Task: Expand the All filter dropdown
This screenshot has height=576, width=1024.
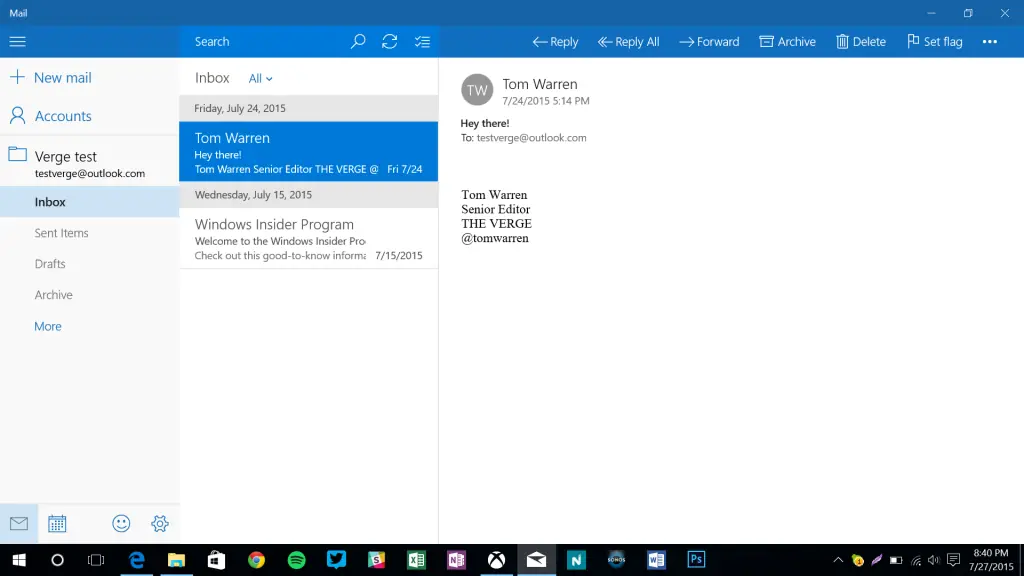Action: point(260,78)
